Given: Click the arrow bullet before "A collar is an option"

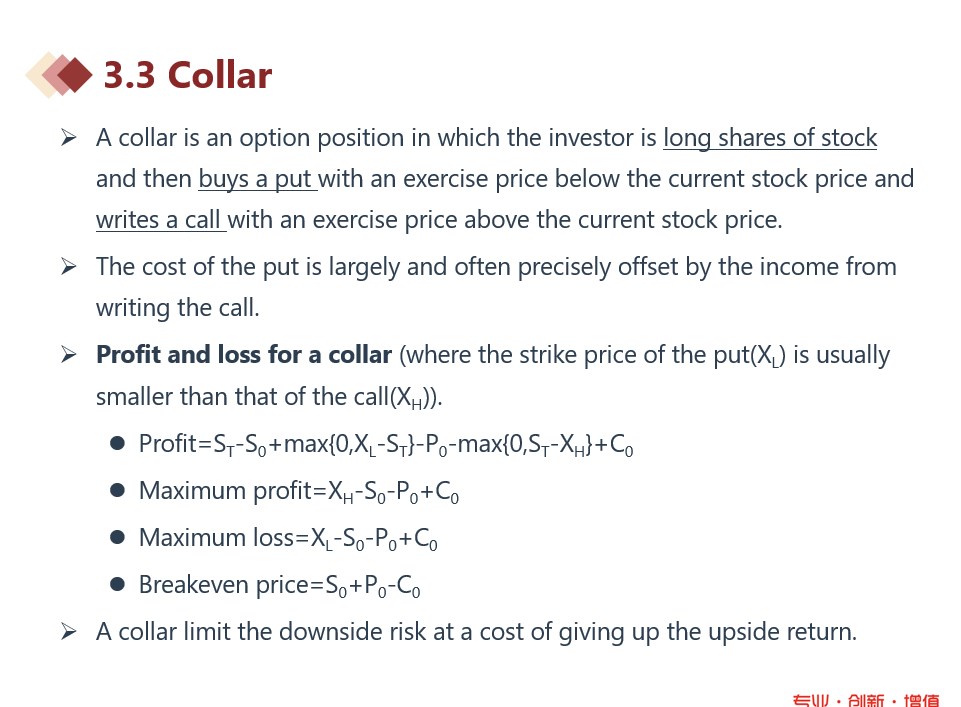Looking at the screenshot, I should [68, 138].
